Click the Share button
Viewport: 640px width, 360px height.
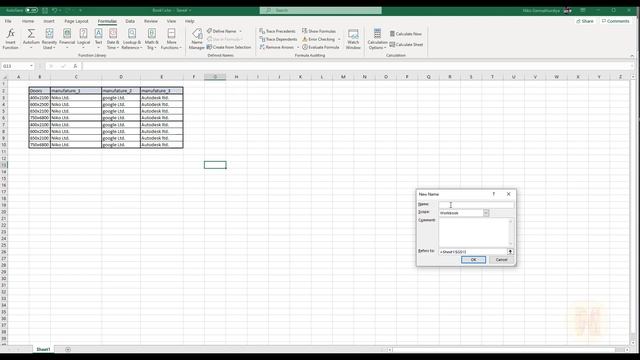tap(585, 21)
